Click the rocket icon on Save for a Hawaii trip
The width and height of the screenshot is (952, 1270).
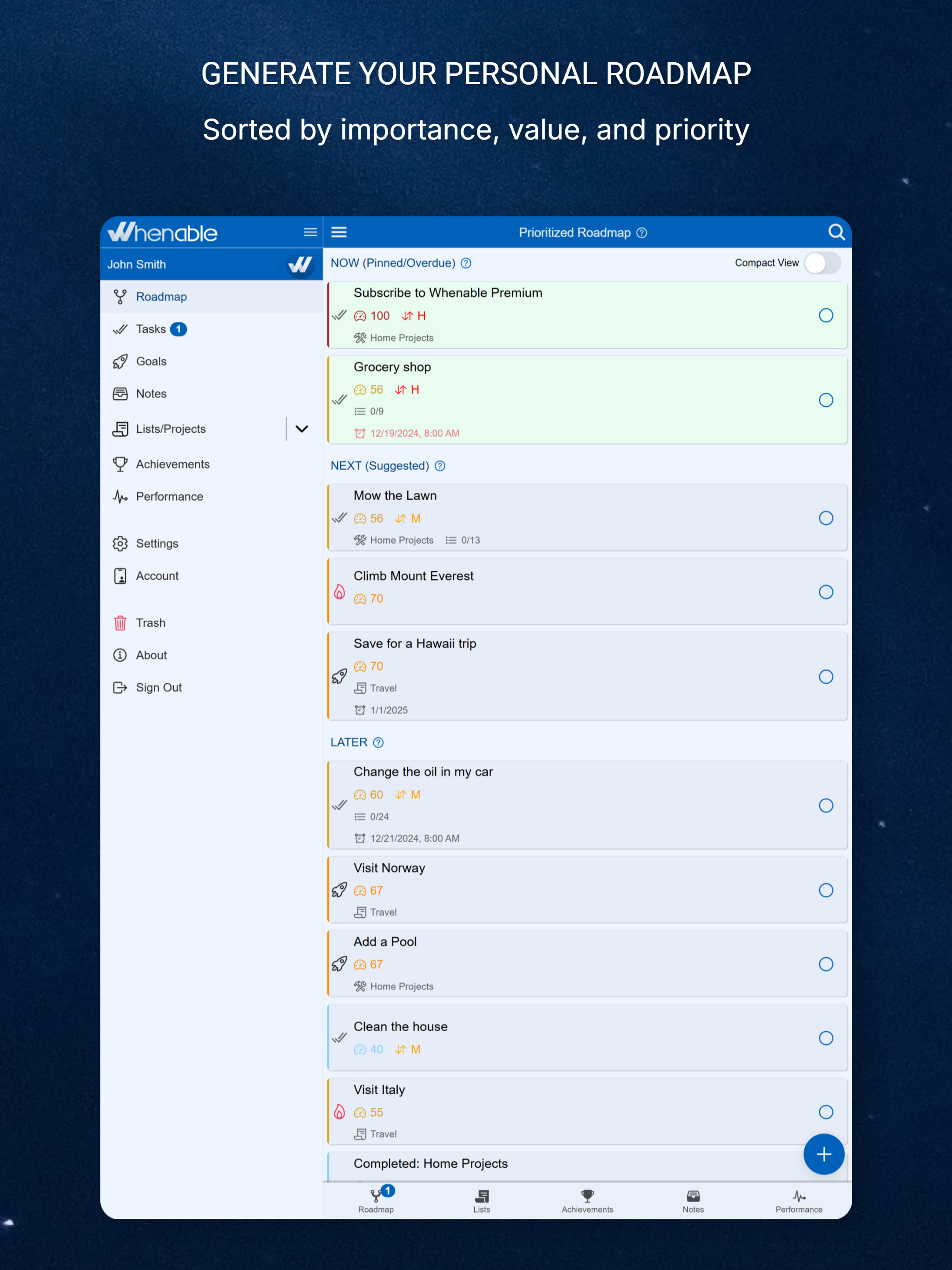(339, 676)
